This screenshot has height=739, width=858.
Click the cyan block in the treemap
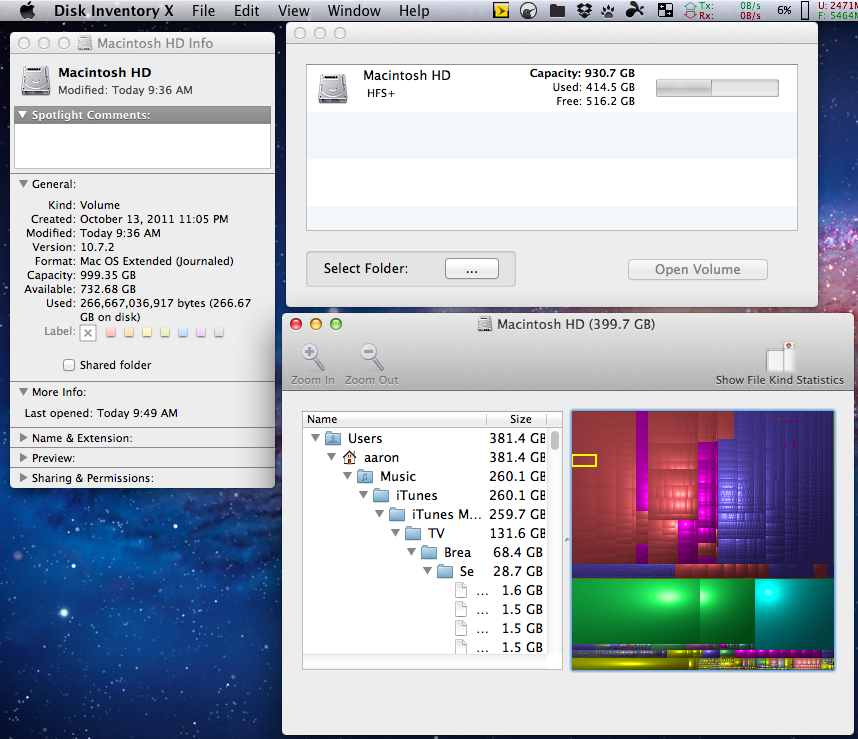[794, 612]
